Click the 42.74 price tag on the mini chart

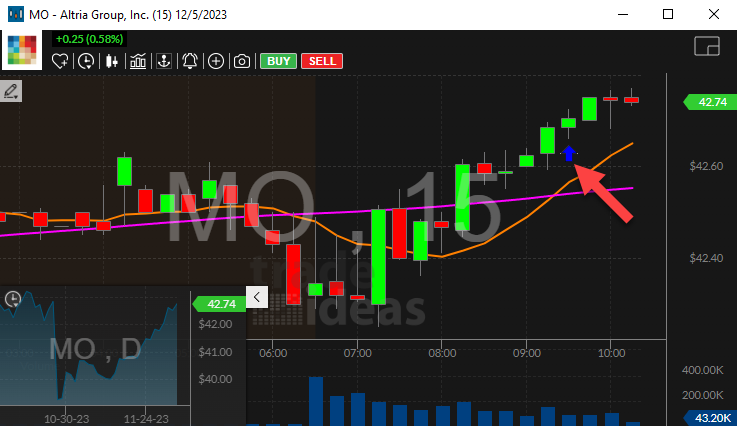point(220,304)
